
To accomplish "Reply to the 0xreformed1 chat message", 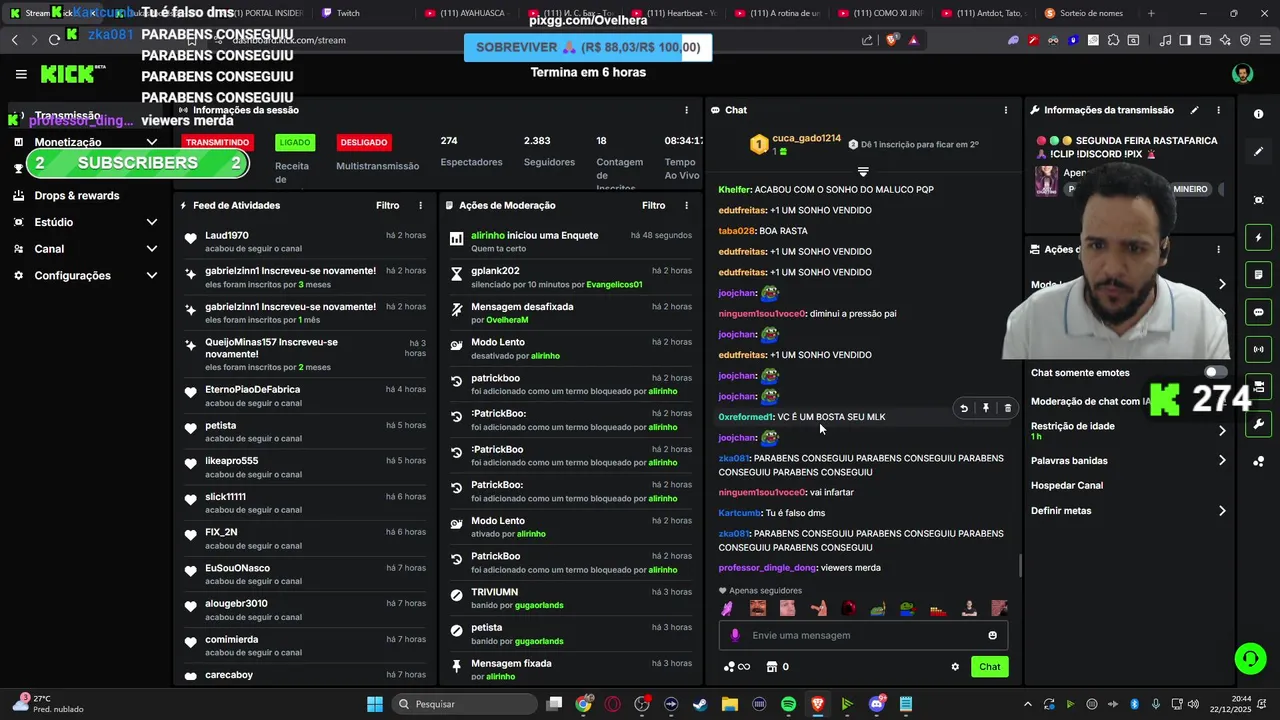I will tap(964, 408).
